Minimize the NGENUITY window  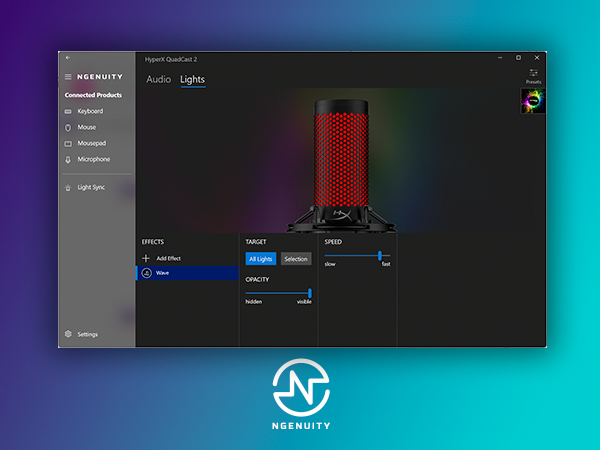pyautogui.click(x=500, y=58)
